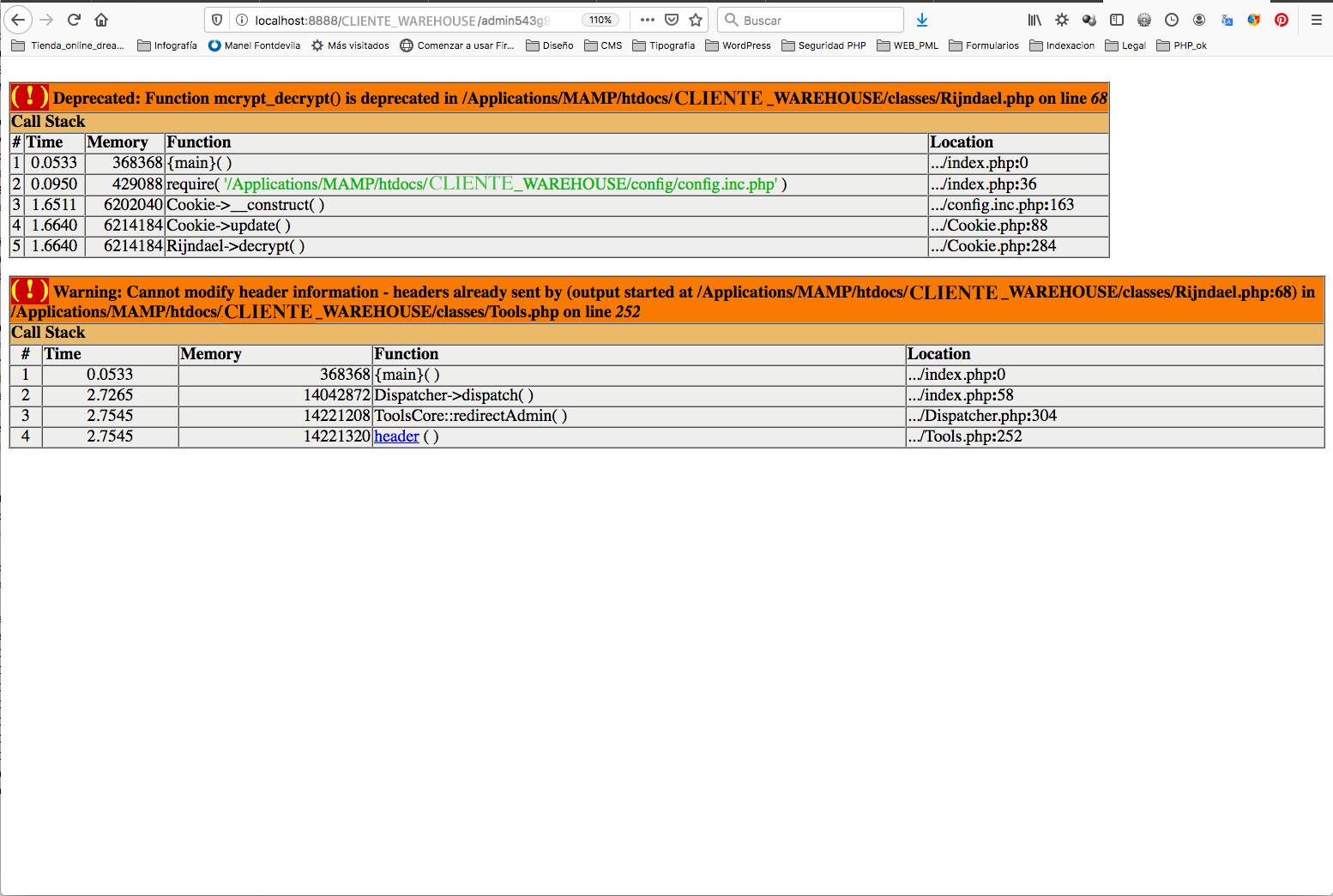Click the Pinterest extension icon
This screenshot has height=896, width=1333.
pos(1282,20)
